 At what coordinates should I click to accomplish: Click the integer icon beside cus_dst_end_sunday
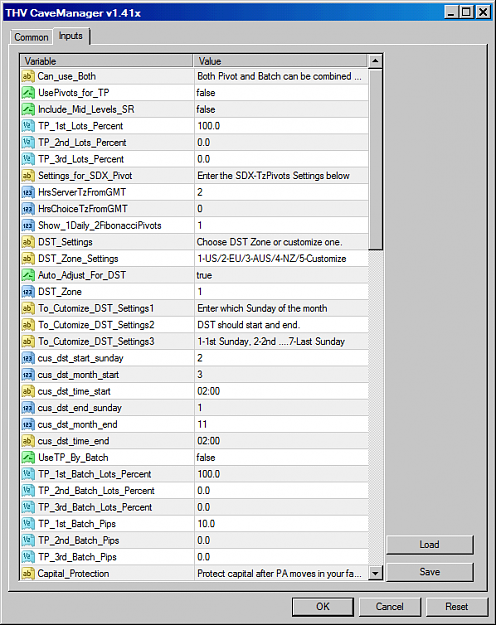28,408
